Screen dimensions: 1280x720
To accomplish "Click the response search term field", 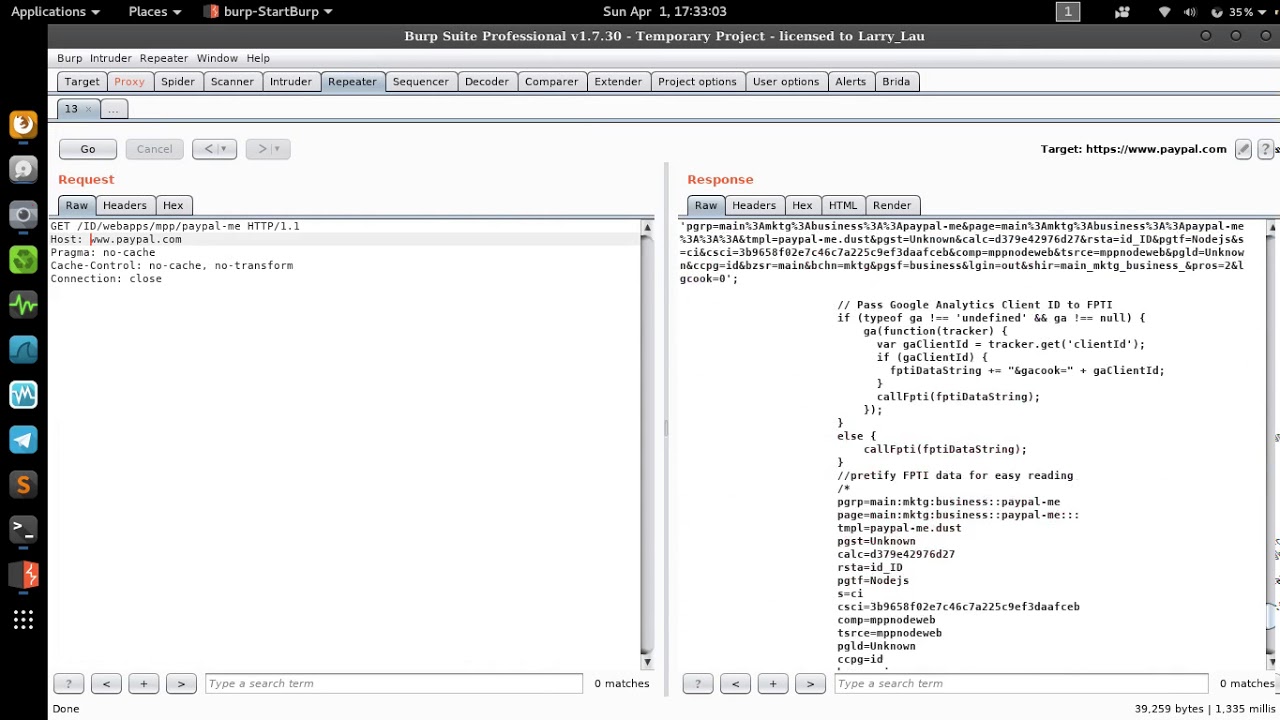I will [1021, 684].
